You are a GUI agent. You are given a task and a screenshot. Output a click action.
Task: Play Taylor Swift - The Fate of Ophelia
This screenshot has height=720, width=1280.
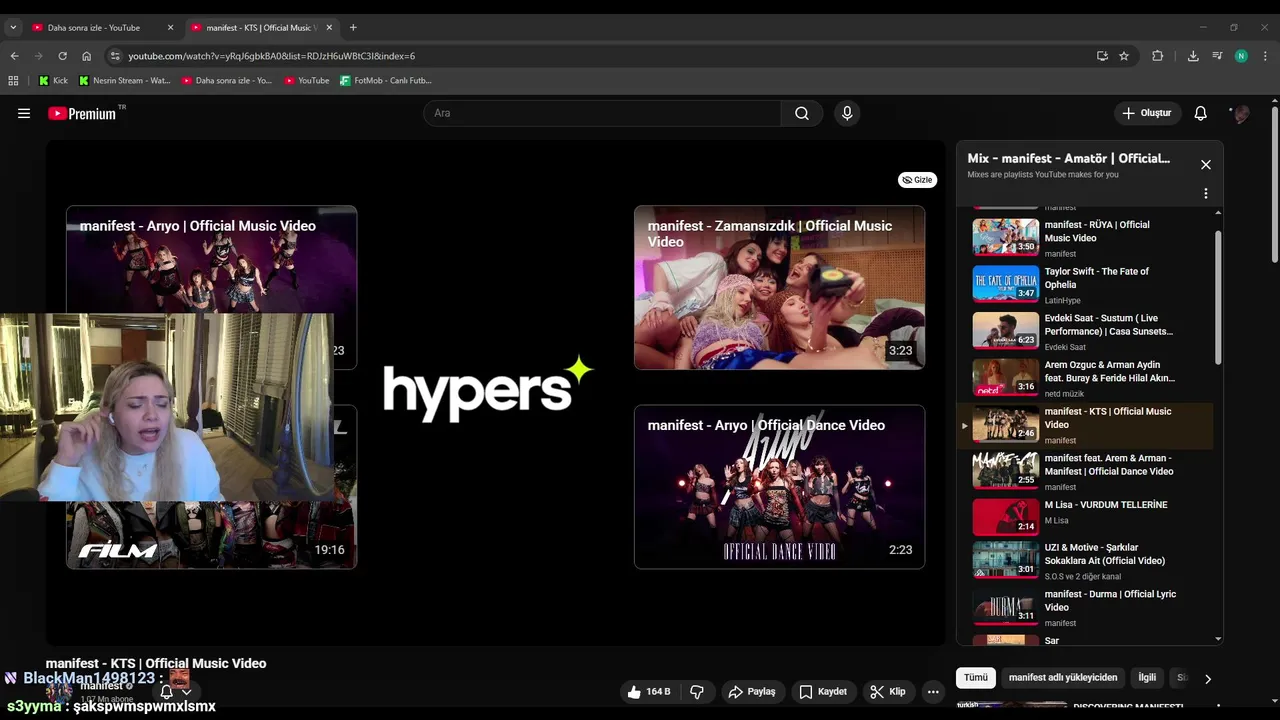click(x=1092, y=285)
